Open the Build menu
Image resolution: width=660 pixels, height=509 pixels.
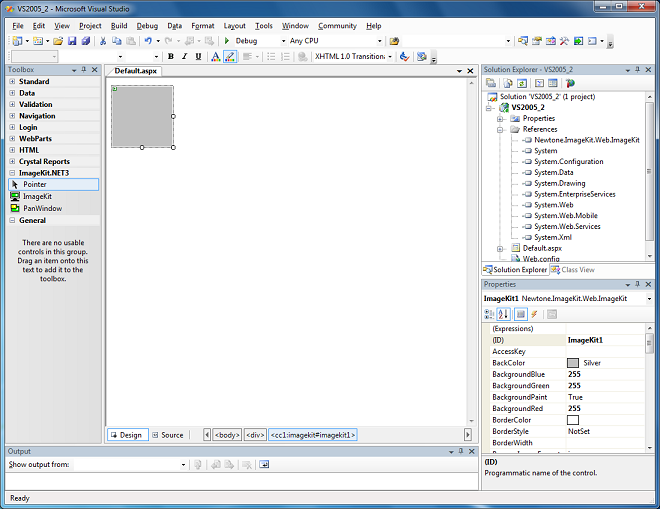pos(119,26)
